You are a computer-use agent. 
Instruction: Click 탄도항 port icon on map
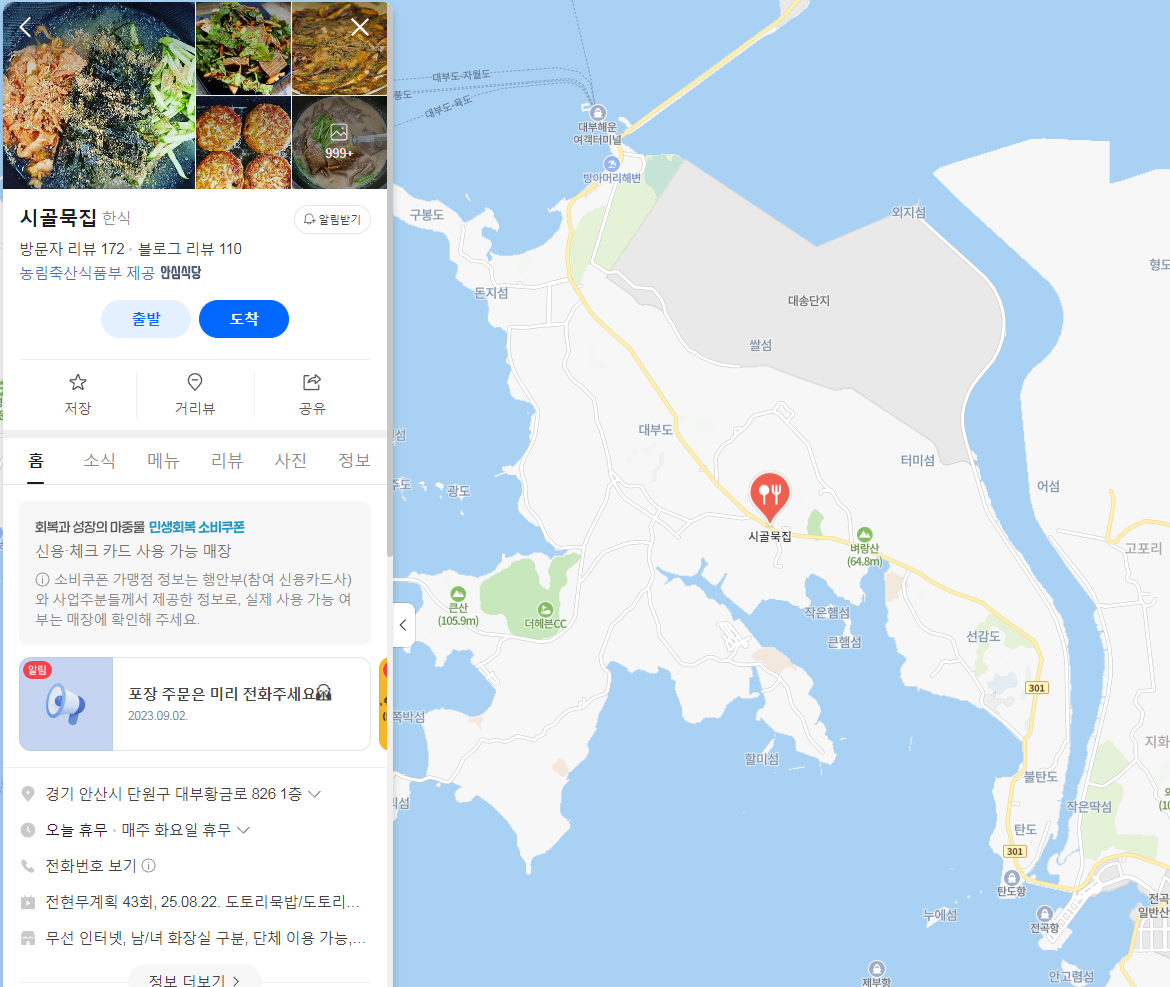pos(1012,877)
